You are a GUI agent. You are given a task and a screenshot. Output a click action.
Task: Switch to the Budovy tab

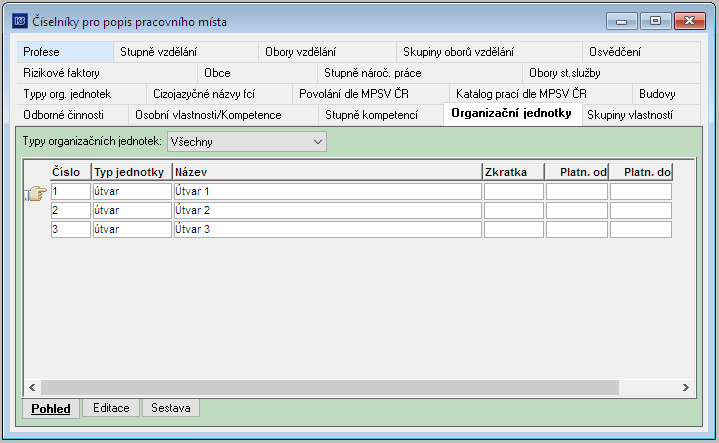click(666, 94)
